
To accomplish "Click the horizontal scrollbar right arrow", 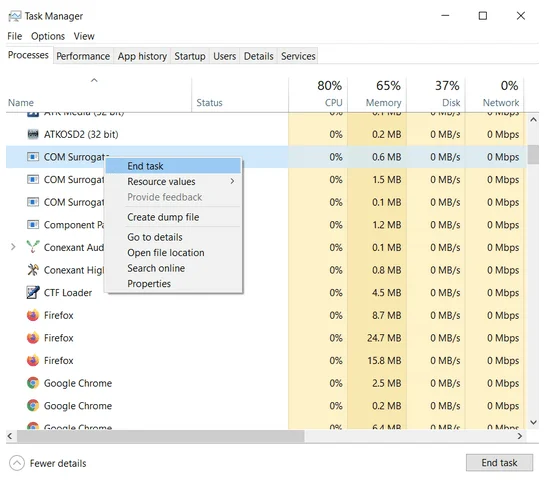I will [520, 436].
